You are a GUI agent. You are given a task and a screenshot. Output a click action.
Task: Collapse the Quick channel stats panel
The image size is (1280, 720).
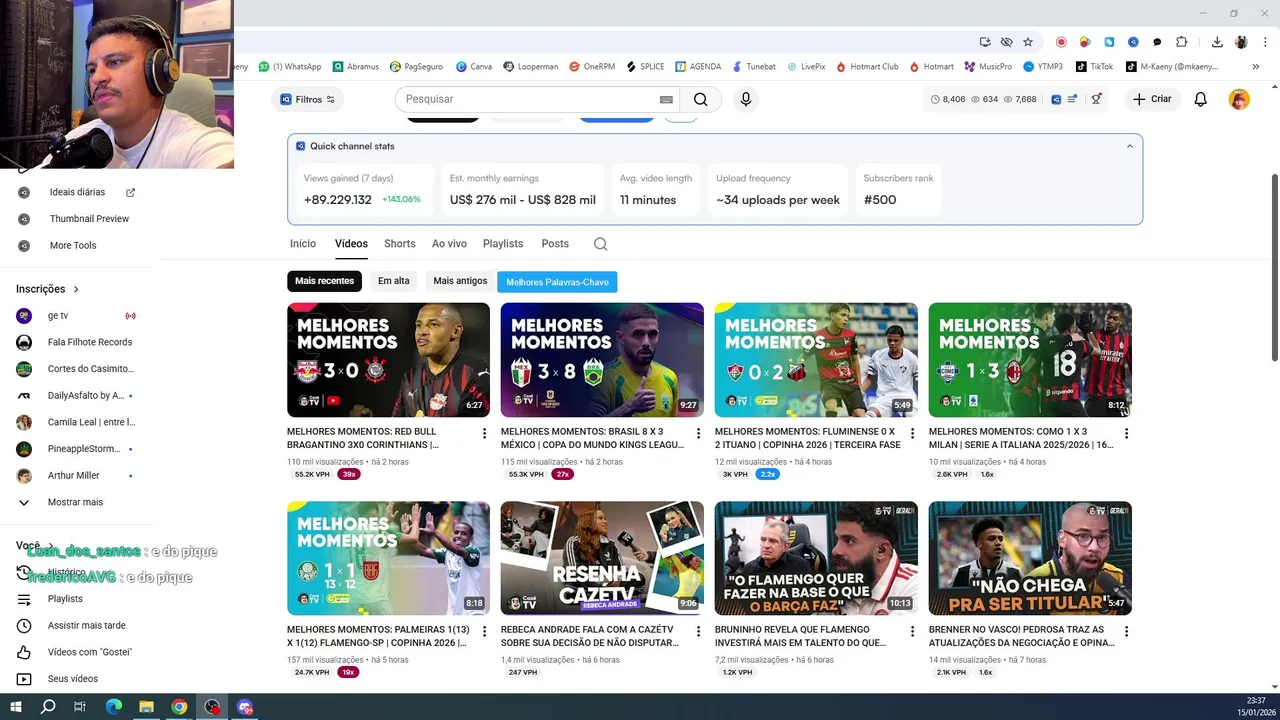point(1130,146)
